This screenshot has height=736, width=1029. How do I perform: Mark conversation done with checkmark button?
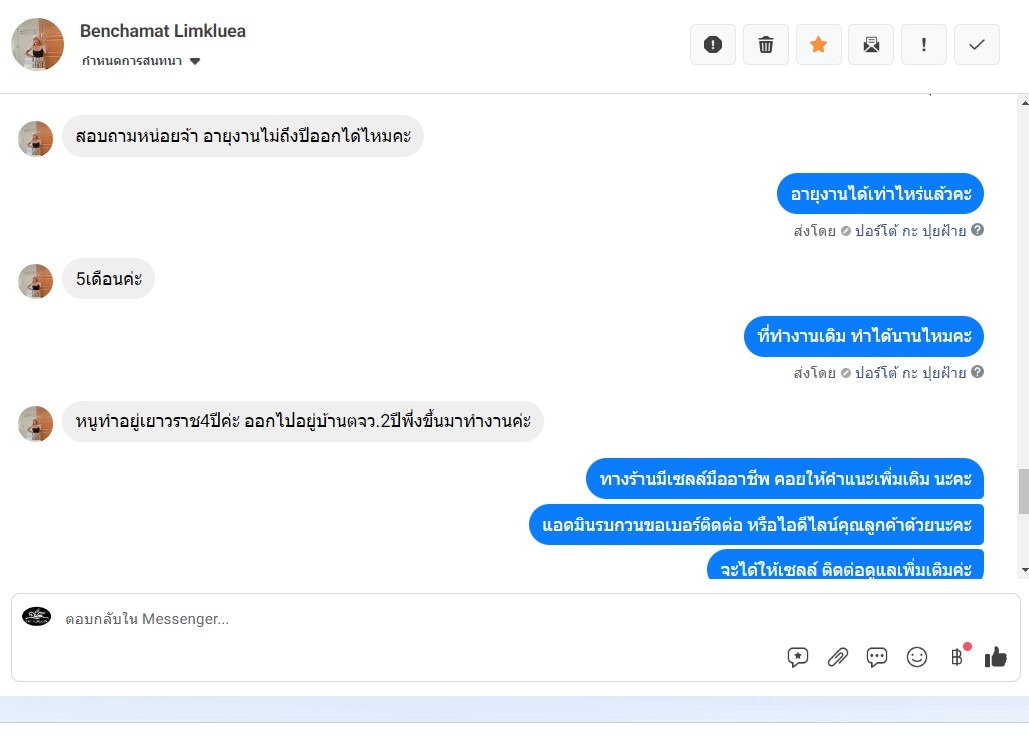[x=976, y=45]
